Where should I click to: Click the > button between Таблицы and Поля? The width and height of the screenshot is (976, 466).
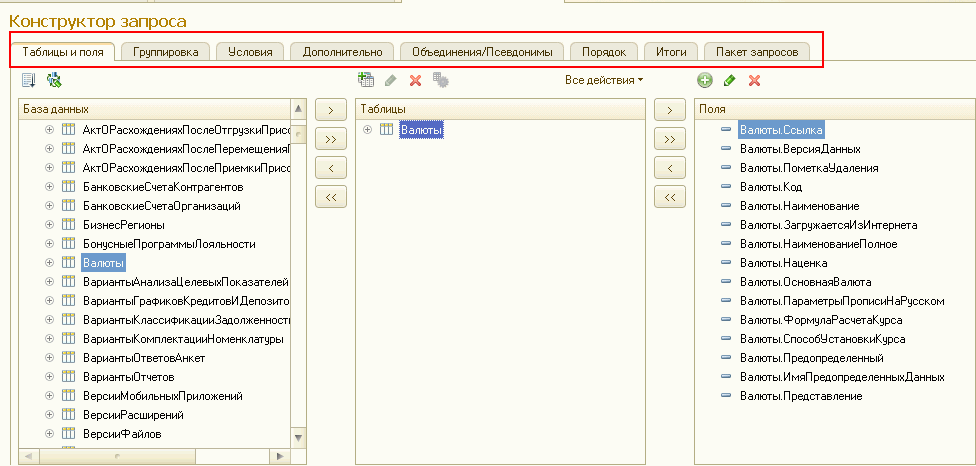point(670,110)
